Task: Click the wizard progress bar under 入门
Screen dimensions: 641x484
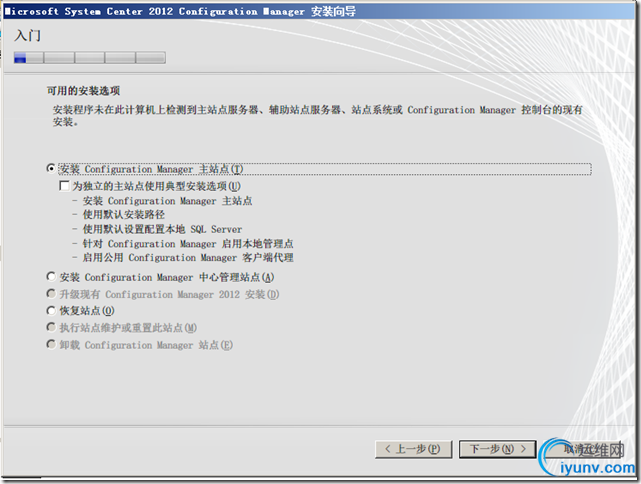Action: [90, 58]
